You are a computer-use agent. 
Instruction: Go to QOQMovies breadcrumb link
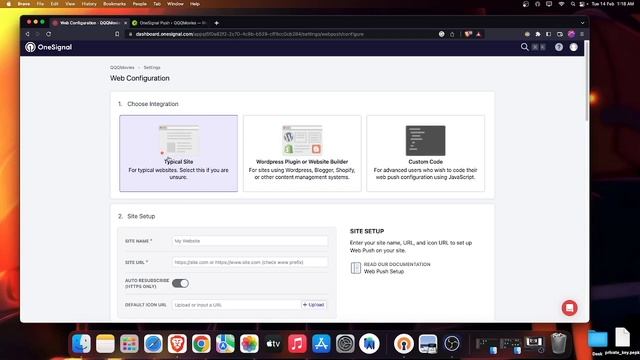(x=122, y=67)
